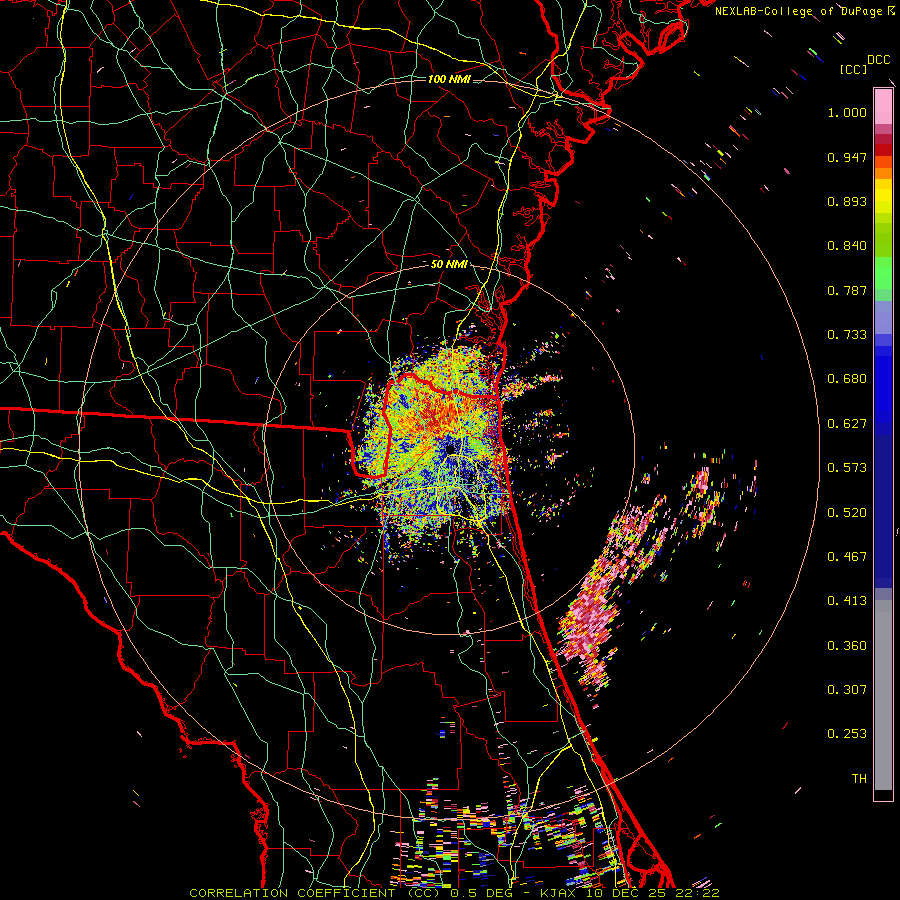Click the 0.307 legend value
The width and height of the screenshot is (900, 900).
(x=847, y=690)
